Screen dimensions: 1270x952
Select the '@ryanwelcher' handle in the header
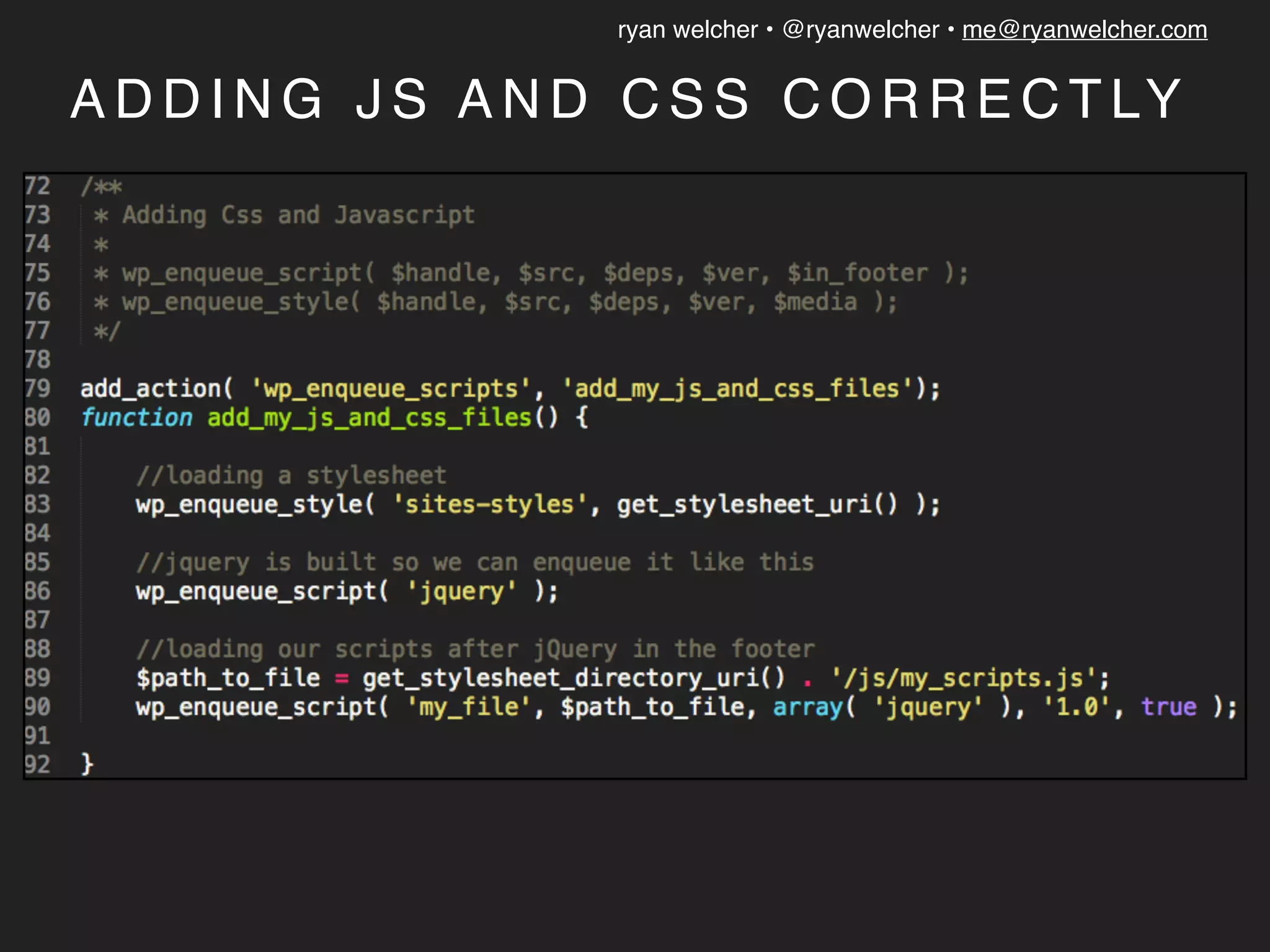point(861,30)
